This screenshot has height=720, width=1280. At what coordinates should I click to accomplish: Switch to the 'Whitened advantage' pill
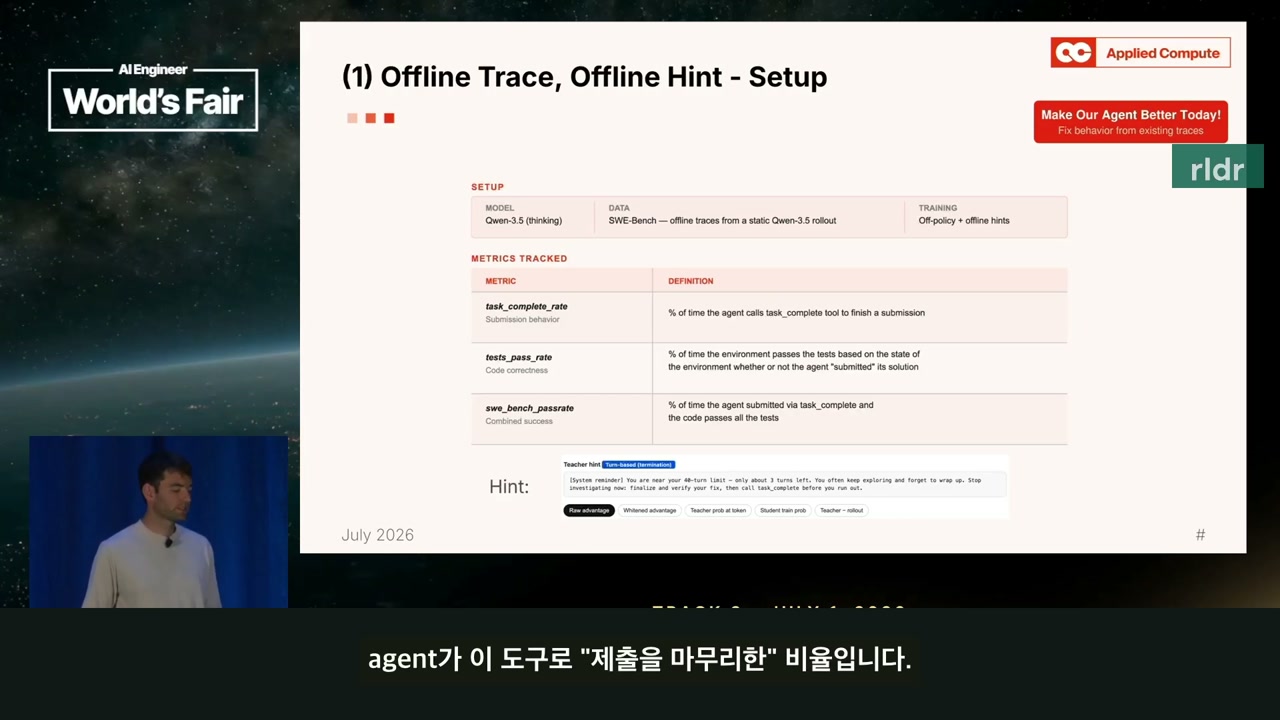[650, 510]
